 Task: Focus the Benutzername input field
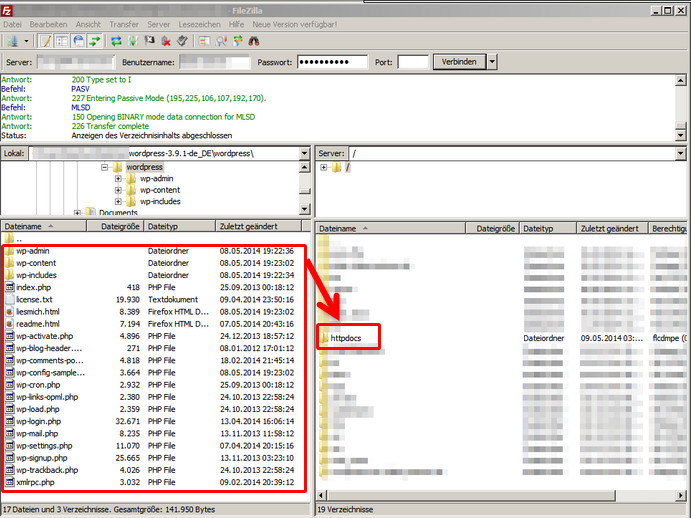pos(215,62)
